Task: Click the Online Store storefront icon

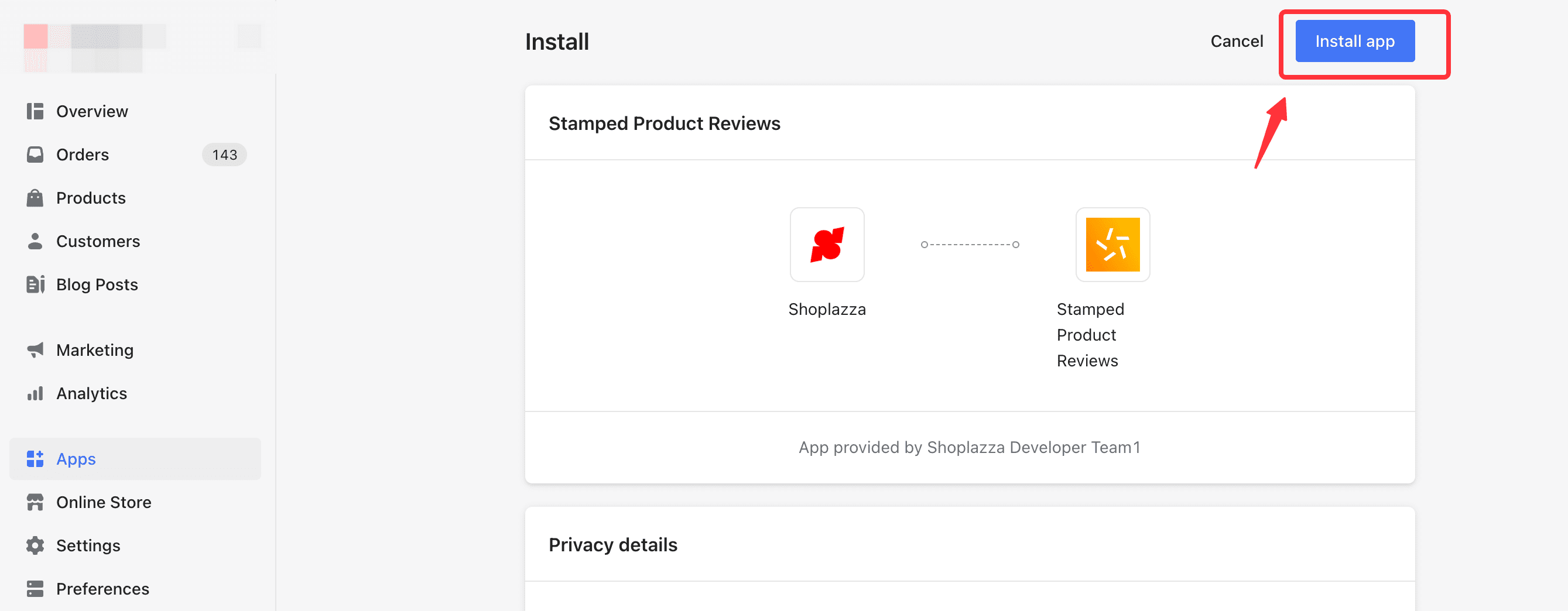Action: pos(35,502)
